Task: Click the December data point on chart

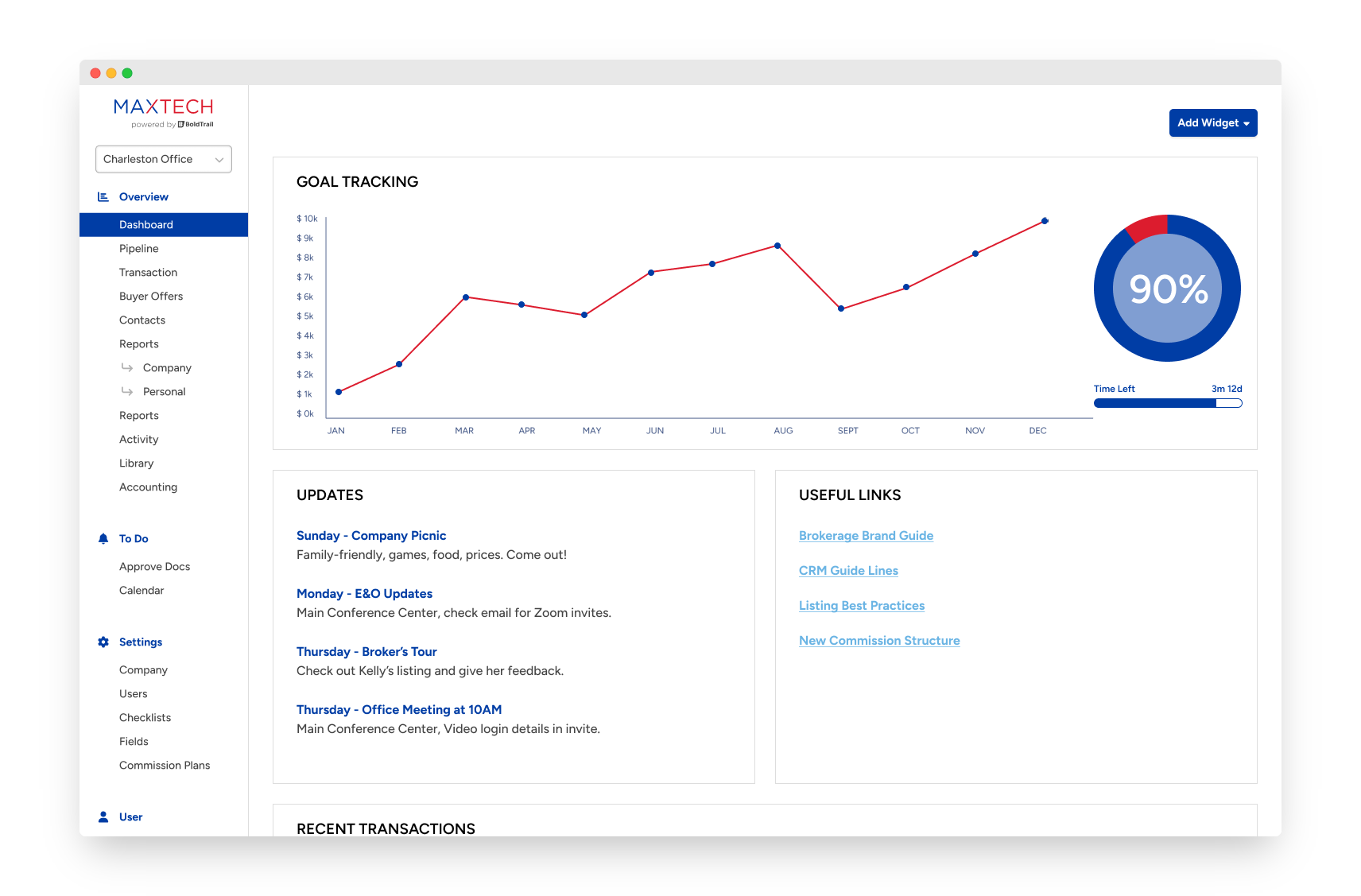Action: (x=1045, y=221)
